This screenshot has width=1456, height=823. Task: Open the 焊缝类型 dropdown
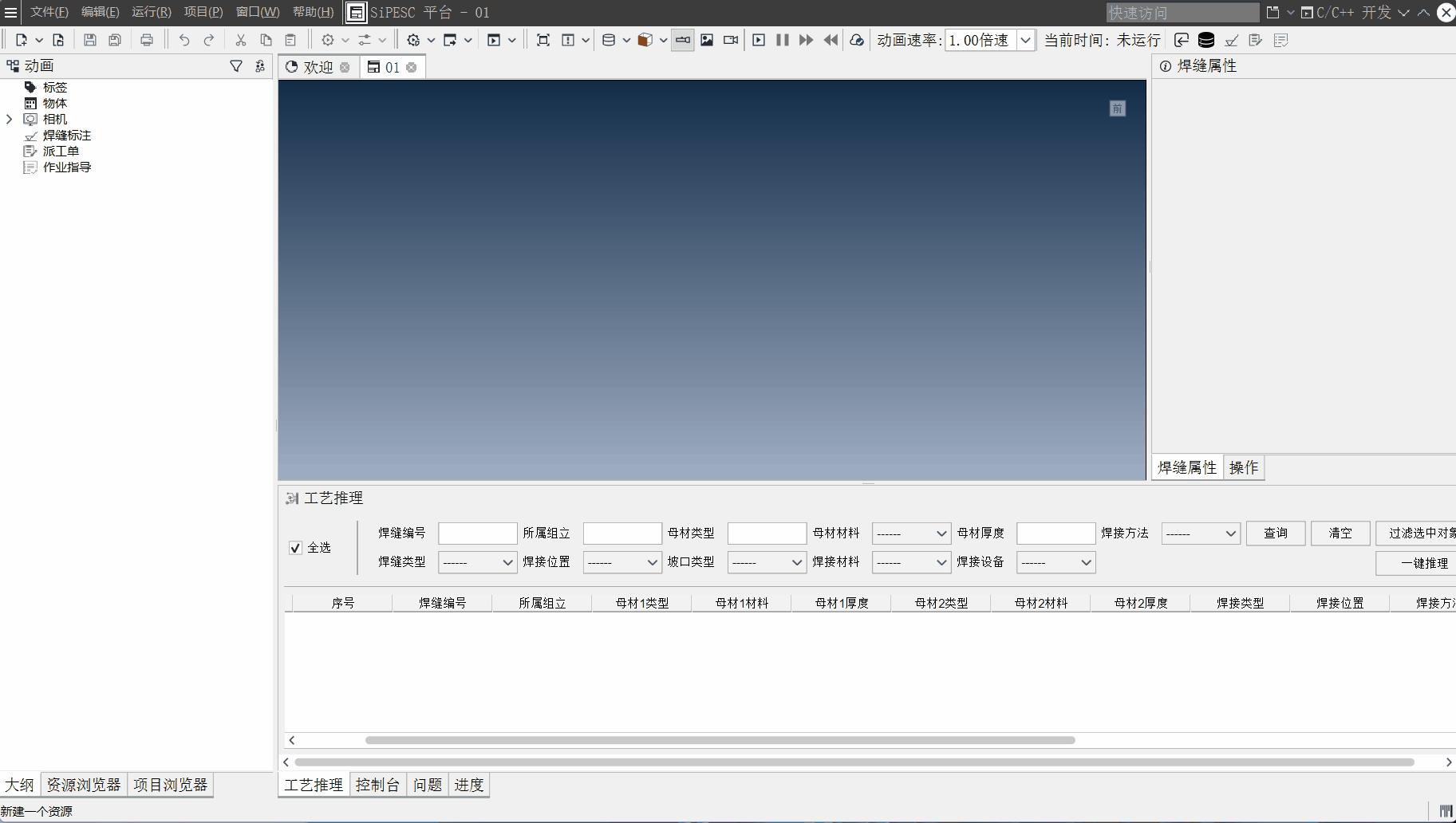click(x=477, y=562)
